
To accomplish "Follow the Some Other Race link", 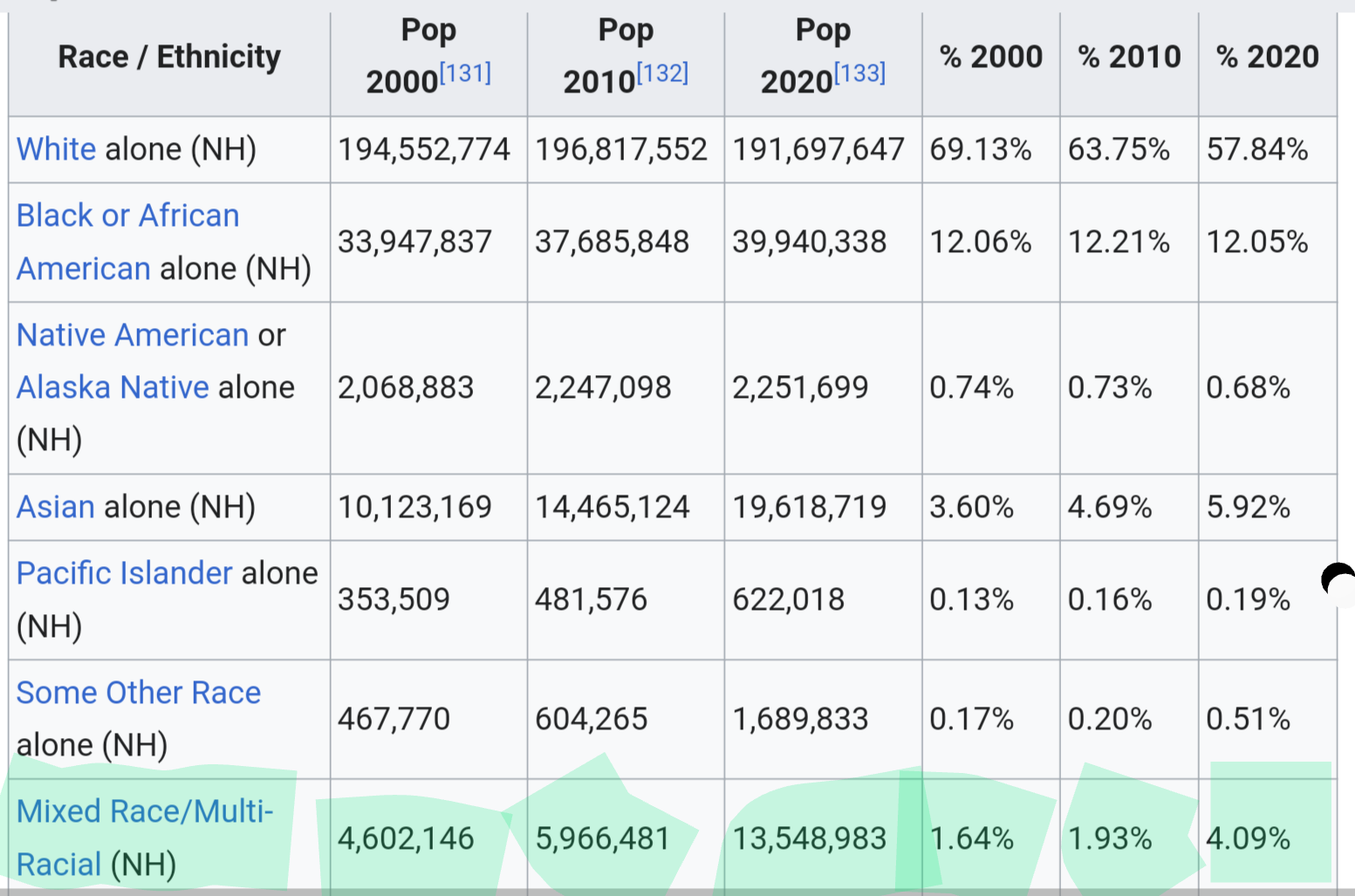I will (139, 693).
